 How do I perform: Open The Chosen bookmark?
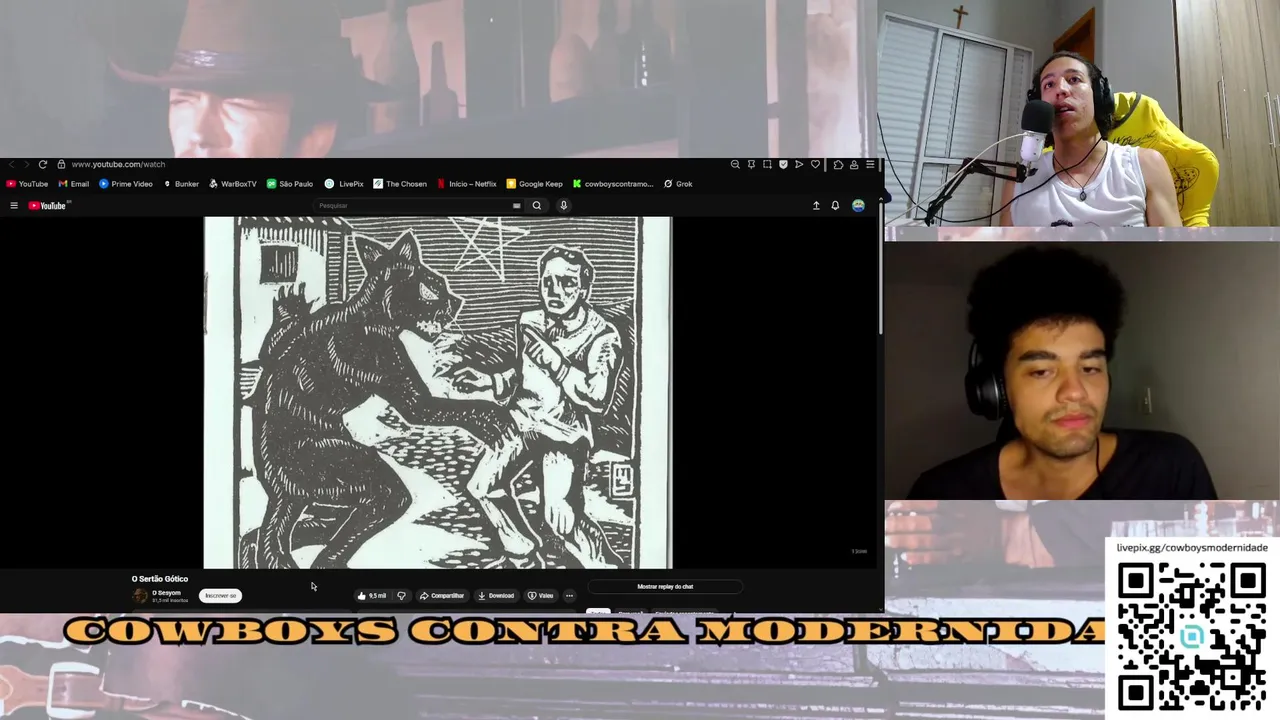pos(400,184)
